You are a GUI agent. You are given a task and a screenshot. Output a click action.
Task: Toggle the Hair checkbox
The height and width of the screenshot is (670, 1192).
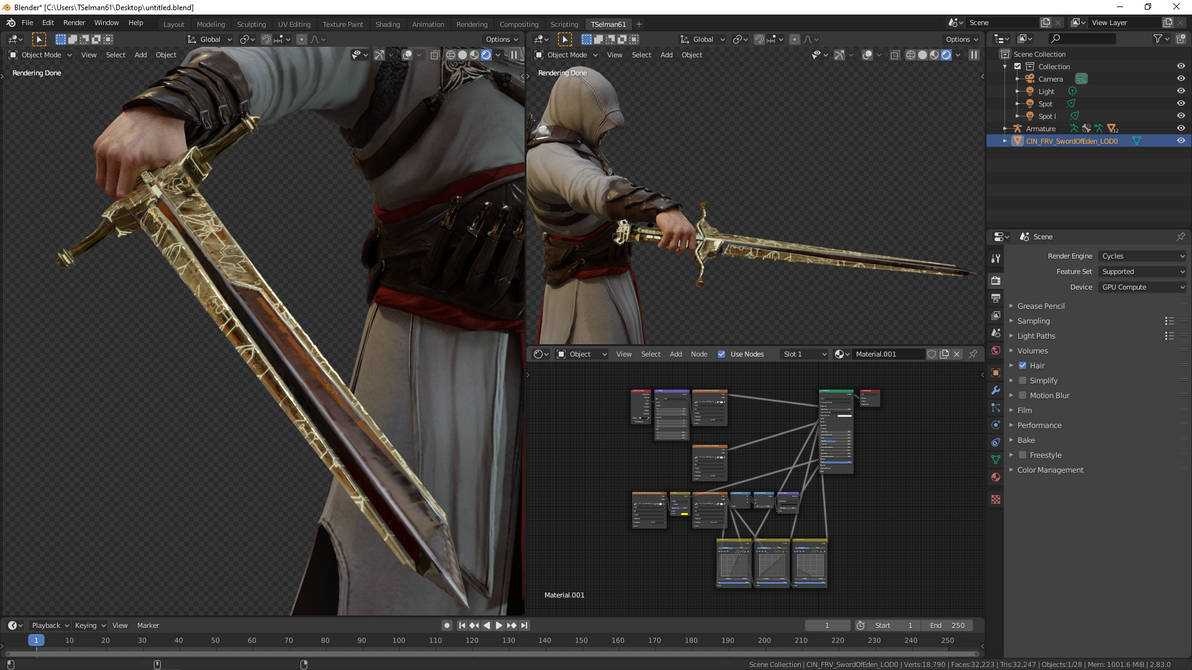[1022, 366]
